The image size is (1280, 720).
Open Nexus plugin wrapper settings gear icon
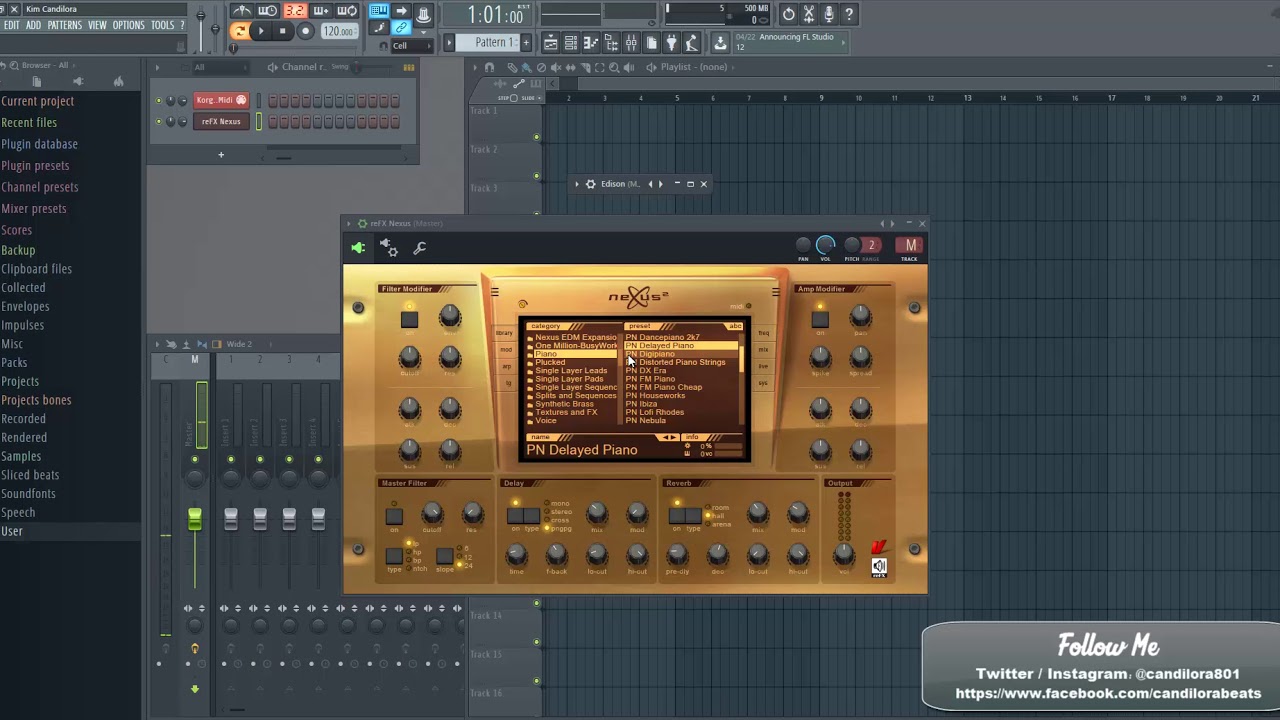coord(389,249)
